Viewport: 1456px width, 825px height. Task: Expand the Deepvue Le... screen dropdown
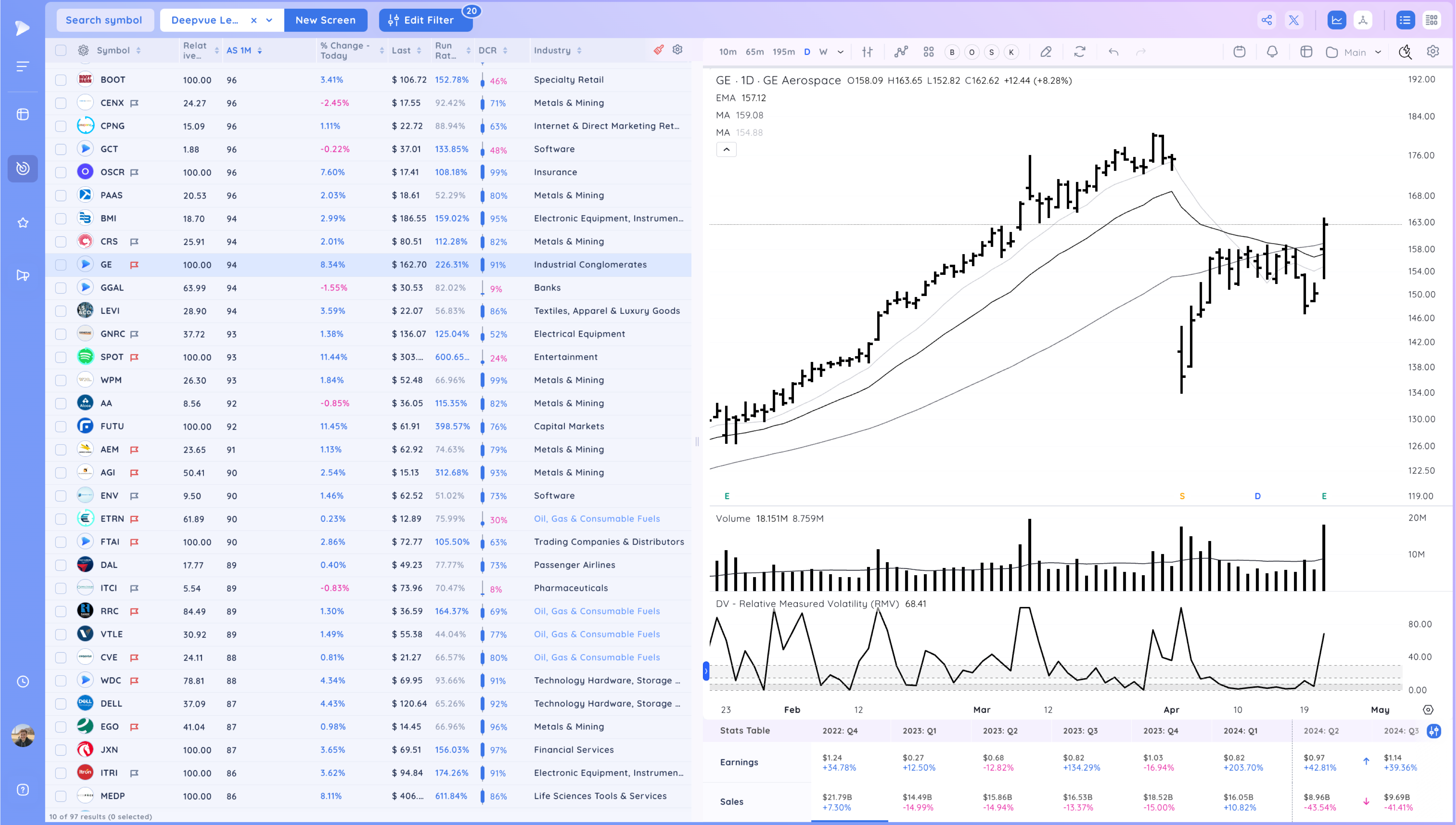pyautogui.click(x=270, y=20)
